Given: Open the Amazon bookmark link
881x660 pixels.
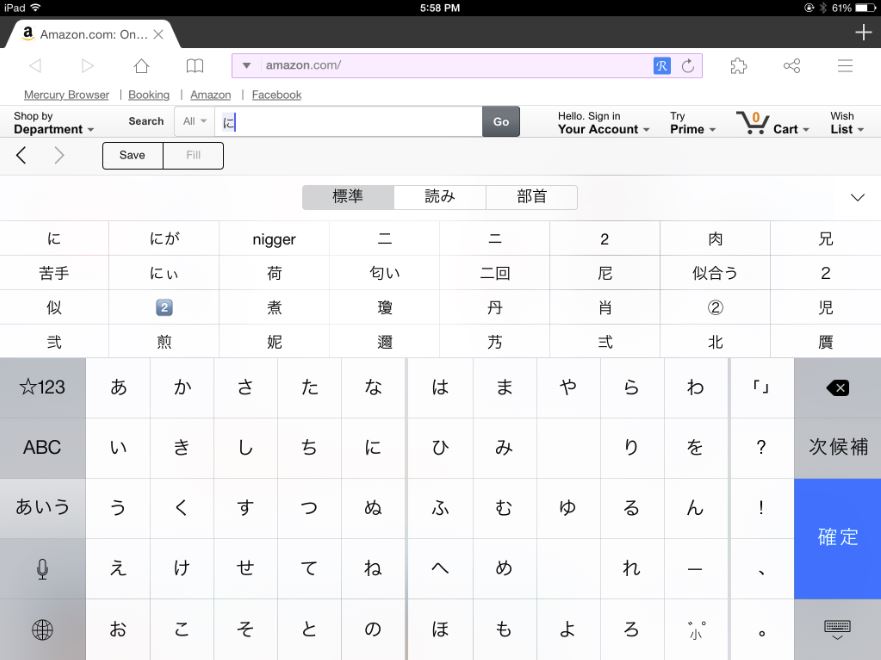Looking at the screenshot, I should tap(211, 95).
